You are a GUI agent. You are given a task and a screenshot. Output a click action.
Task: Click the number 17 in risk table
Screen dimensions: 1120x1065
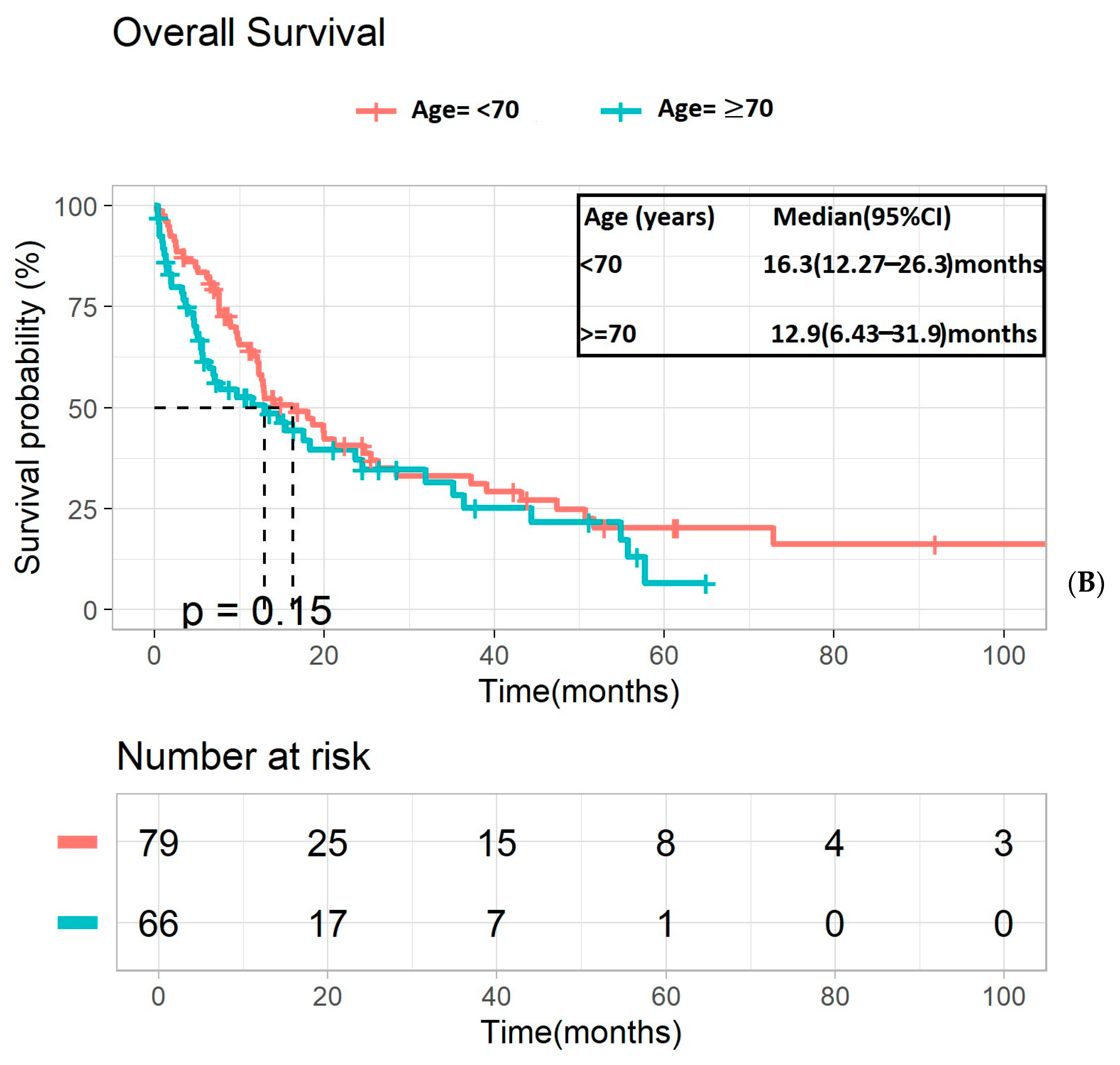coord(327,924)
